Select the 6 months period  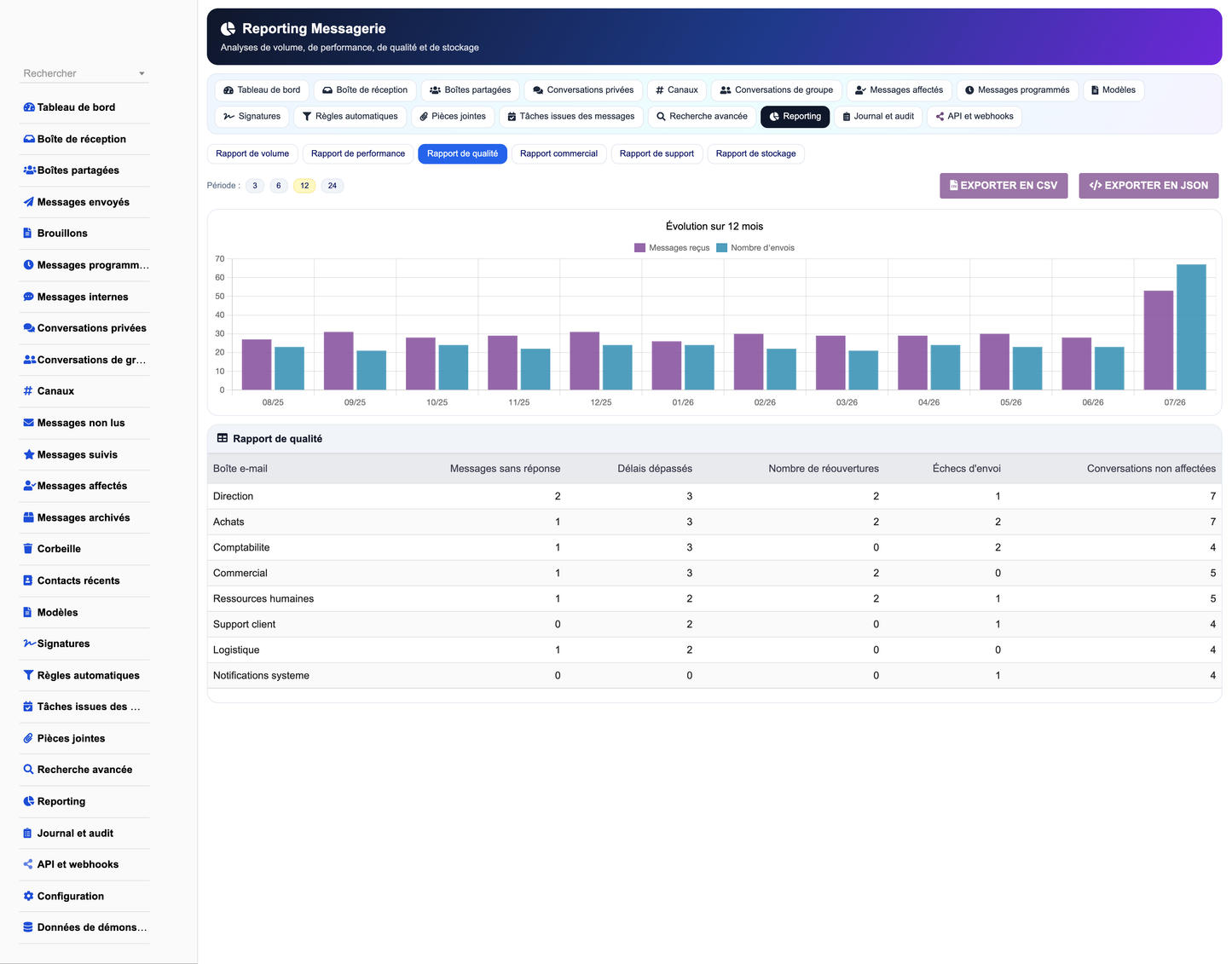pyautogui.click(x=279, y=186)
